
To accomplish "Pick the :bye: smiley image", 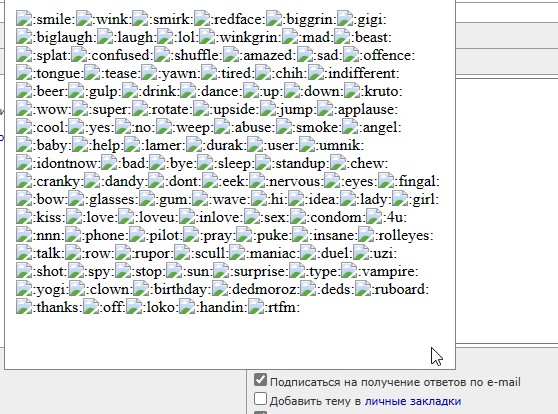I will [157, 163].
